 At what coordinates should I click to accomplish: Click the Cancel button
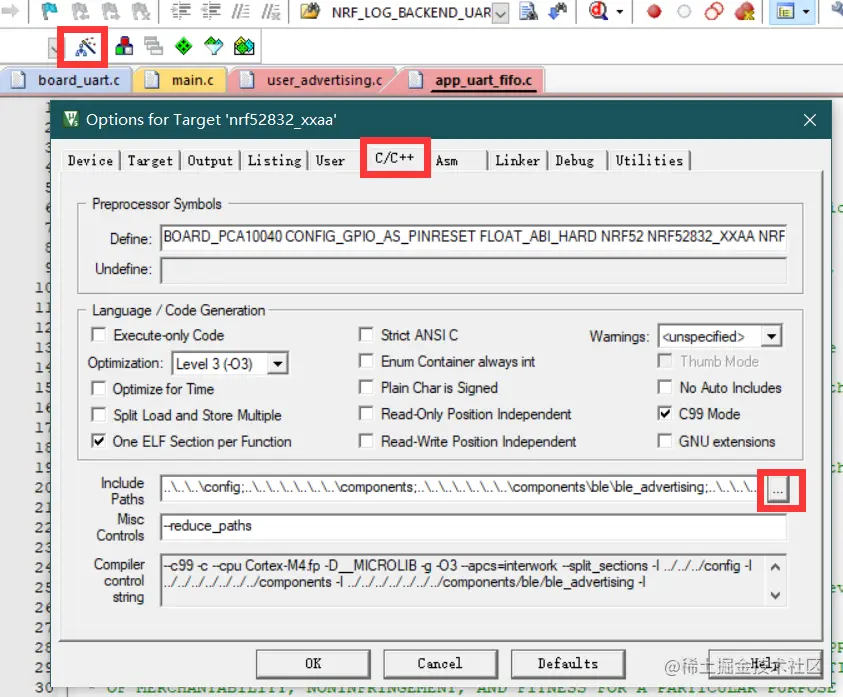point(440,664)
